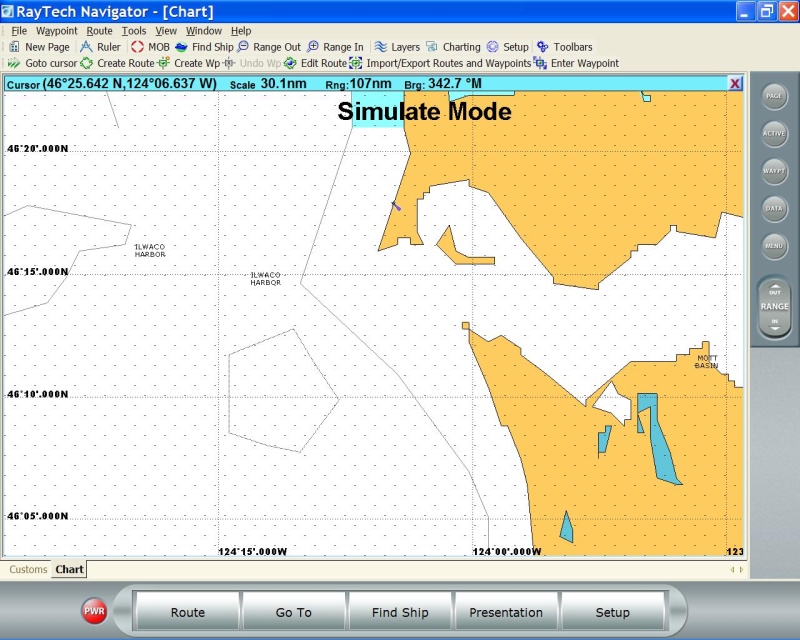Screen dimensions: 800x640
Task: Click the ship marker on the chart
Action: [396, 206]
